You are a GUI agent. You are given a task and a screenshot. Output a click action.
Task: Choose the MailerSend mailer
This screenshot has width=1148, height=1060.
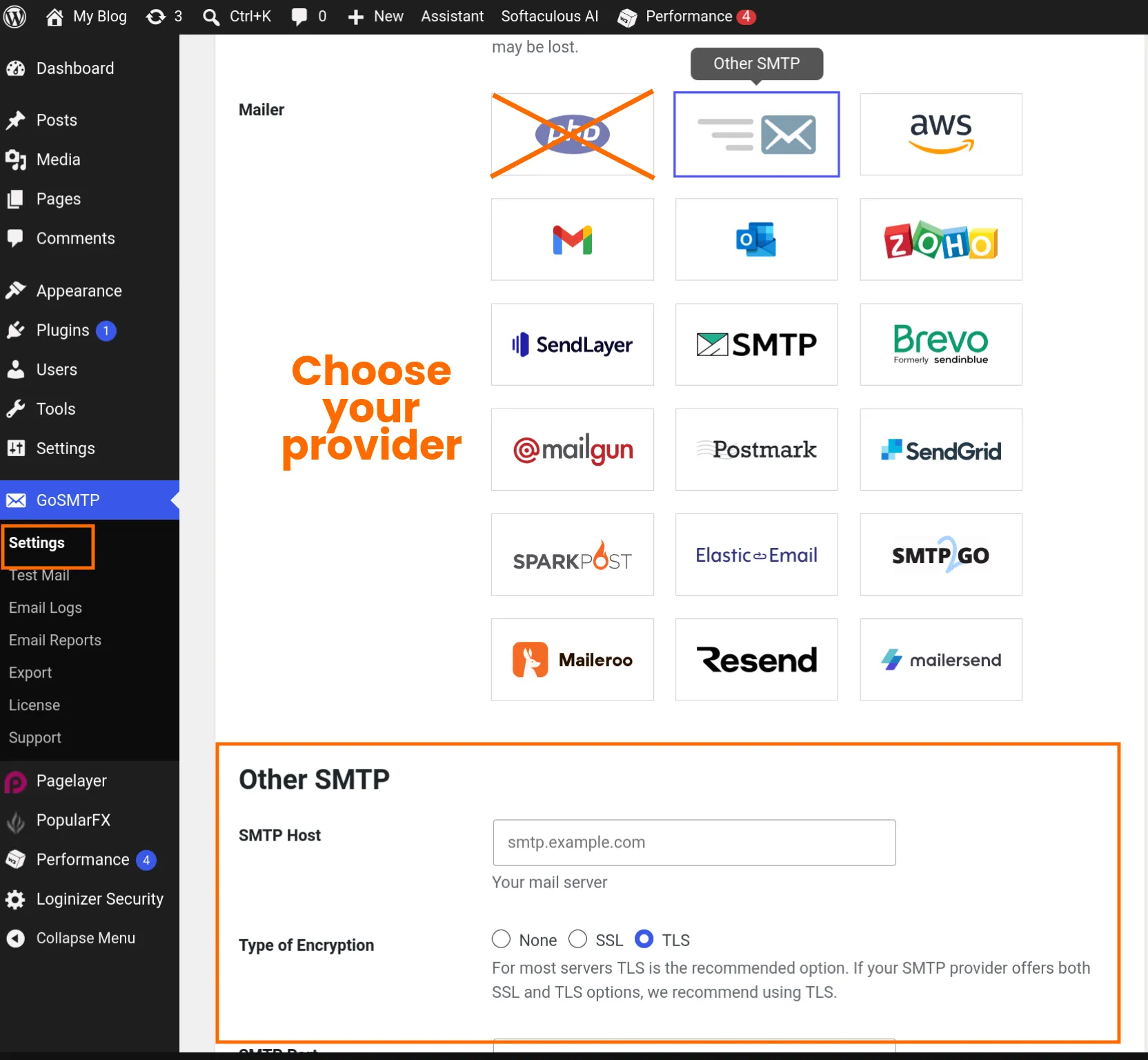tap(941, 659)
